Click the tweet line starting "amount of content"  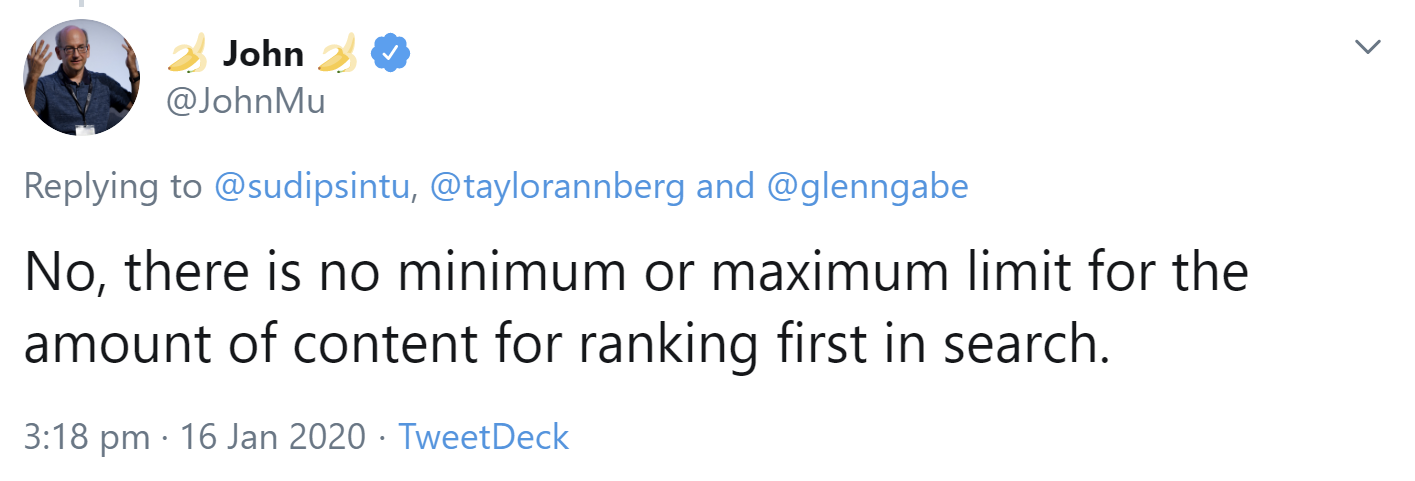(x=566, y=344)
